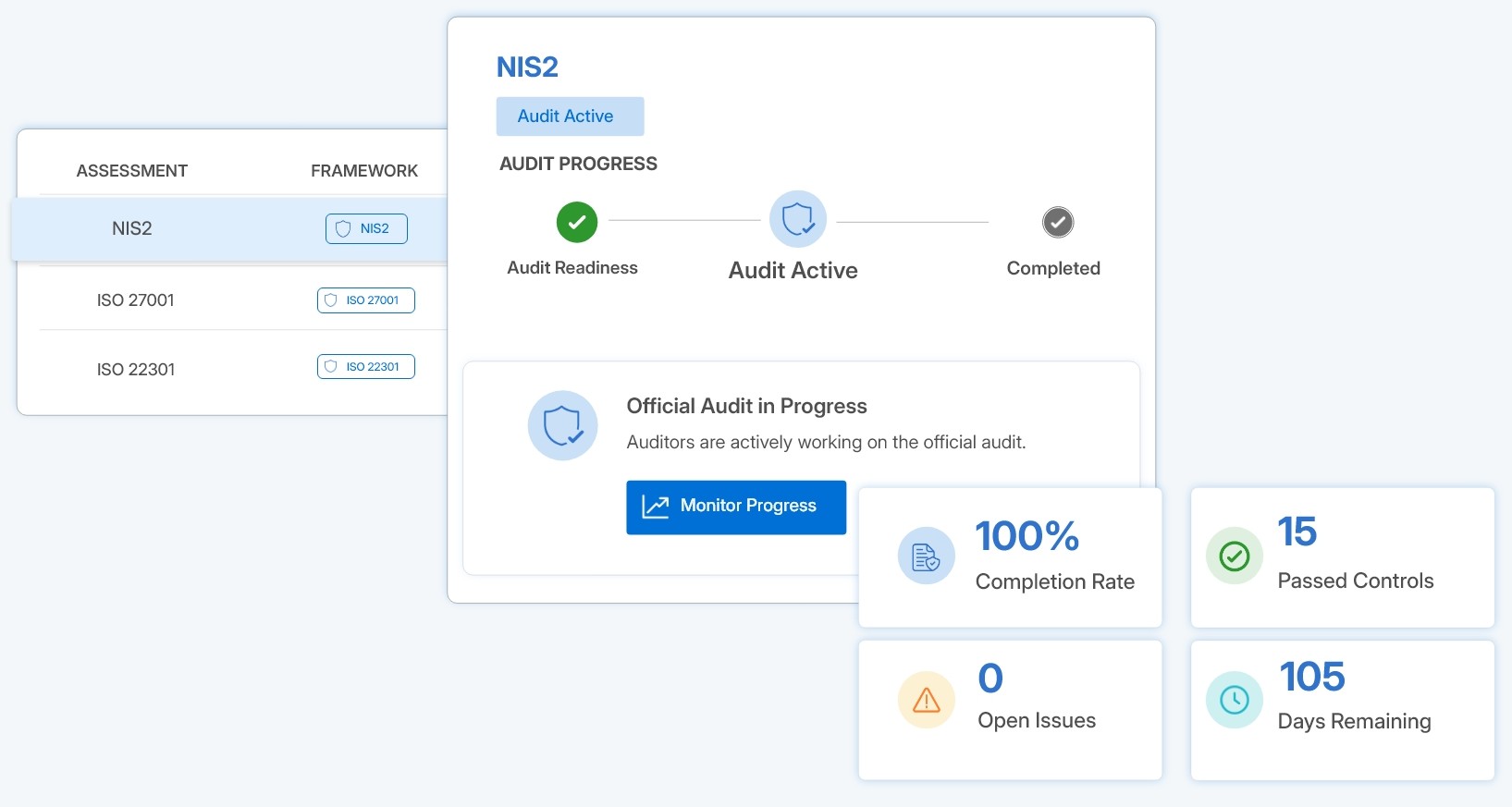Click the Completion Rate document icon

click(926, 556)
